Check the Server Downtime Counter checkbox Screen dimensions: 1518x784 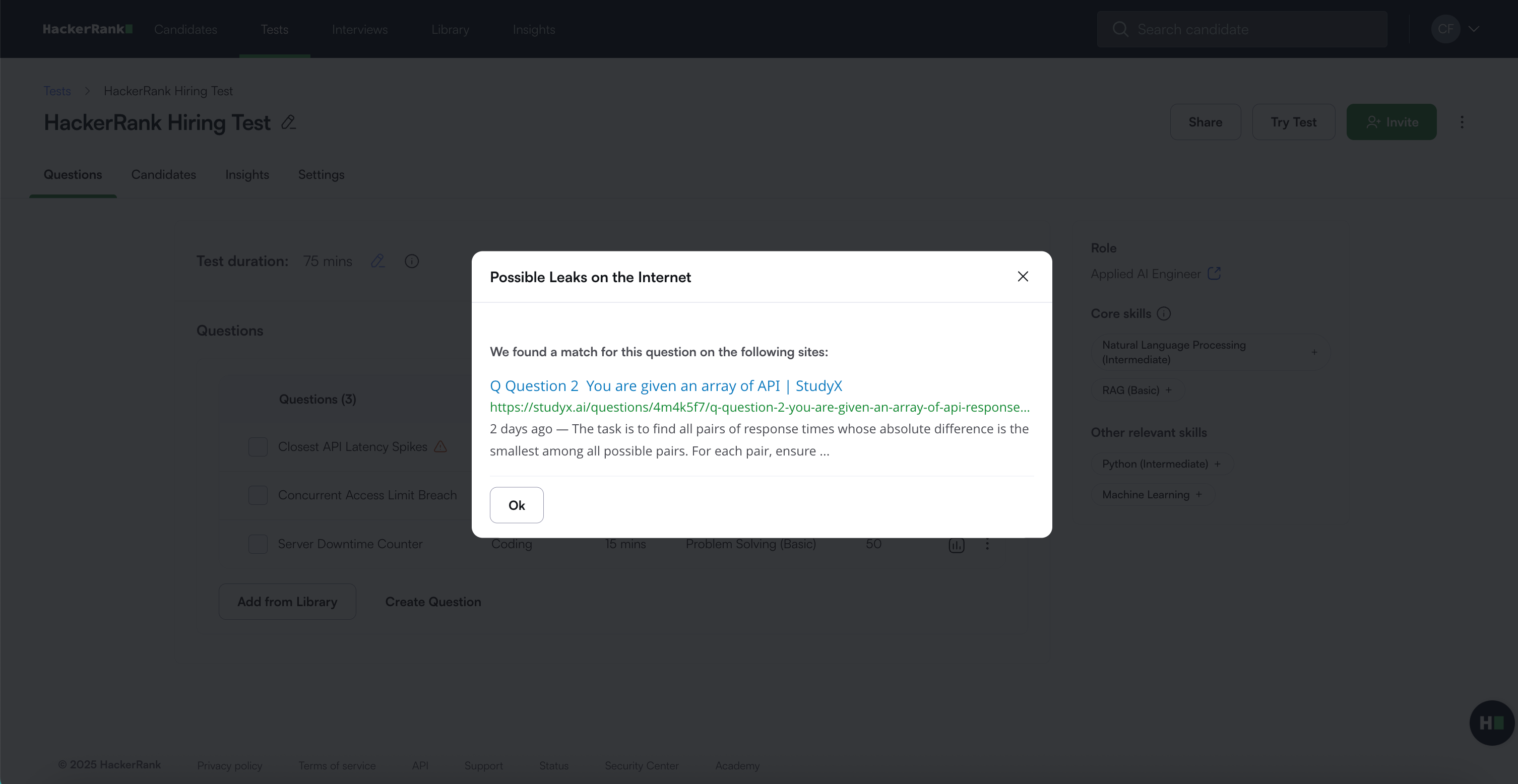point(258,544)
